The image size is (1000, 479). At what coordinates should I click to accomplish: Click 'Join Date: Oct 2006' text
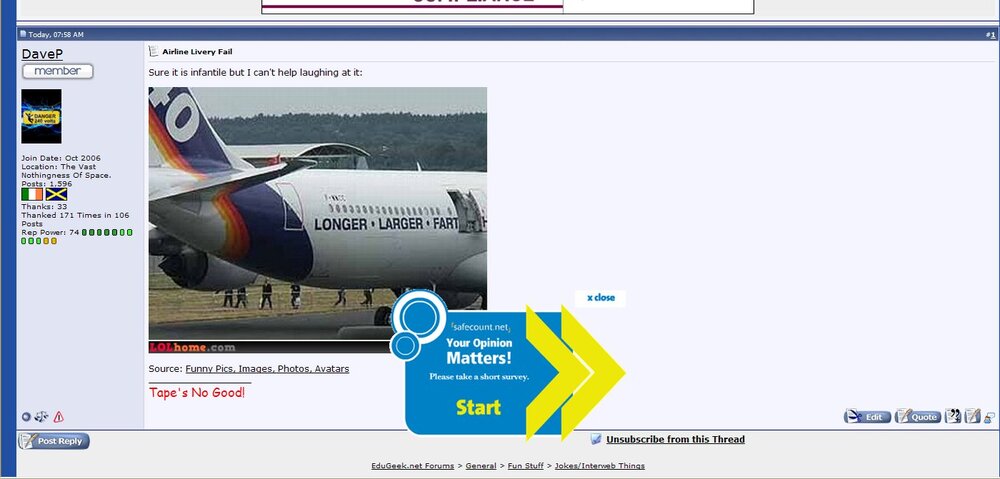pos(61,158)
